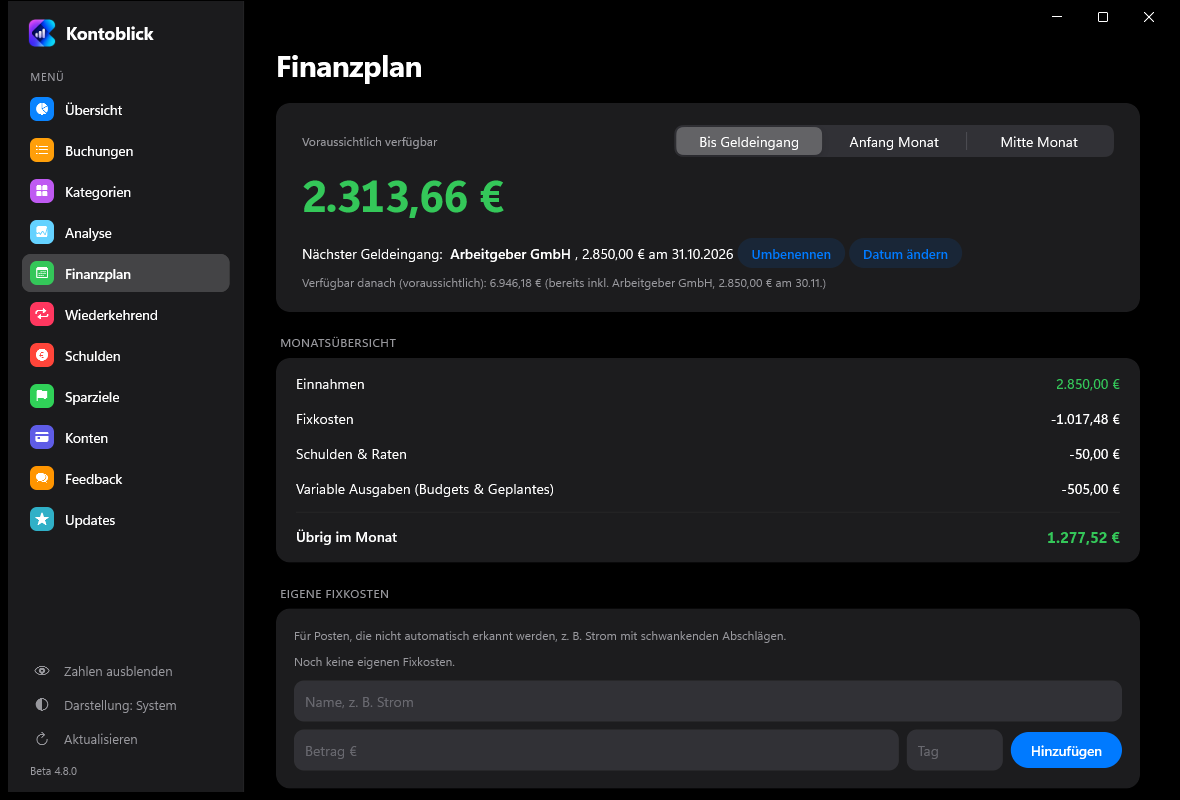Open the Analyse page
This screenshot has width=1180, height=800.
point(126,233)
